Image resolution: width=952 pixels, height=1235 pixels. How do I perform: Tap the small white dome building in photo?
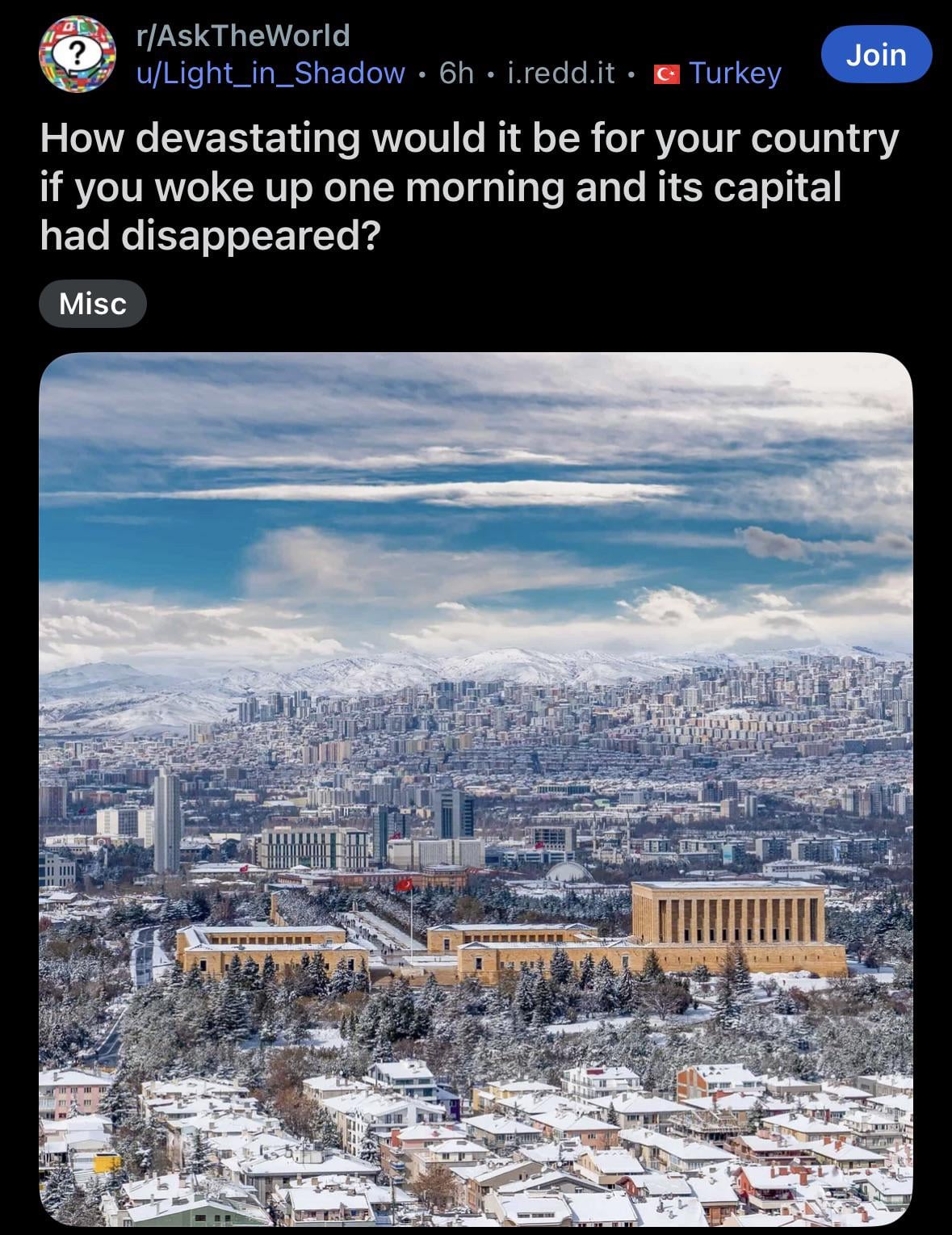pyautogui.click(x=570, y=872)
